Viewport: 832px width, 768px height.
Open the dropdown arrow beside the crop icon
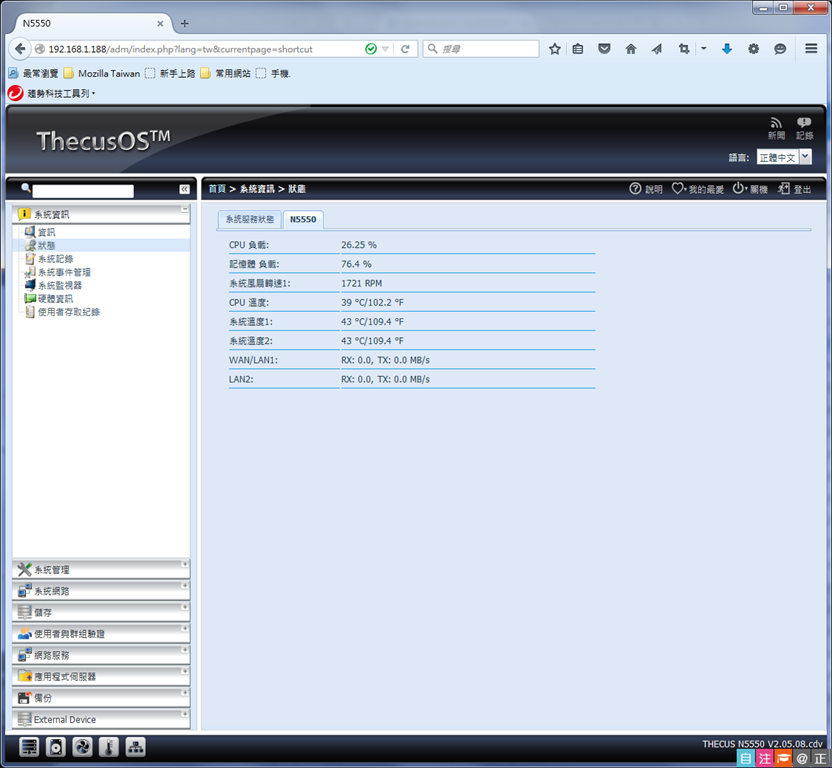(704, 49)
